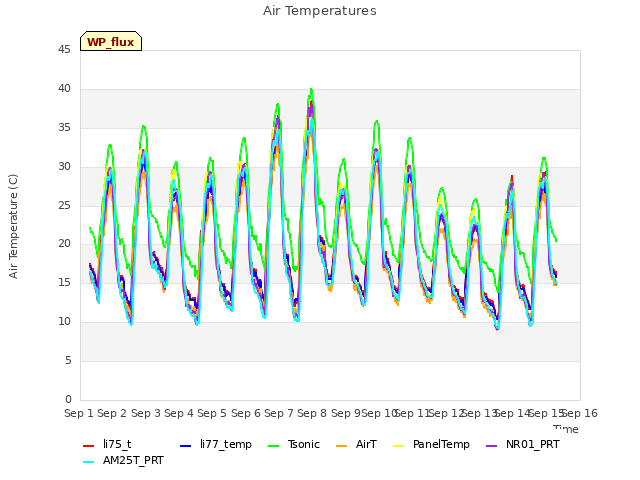This screenshot has height=480, width=640.
Task: Click the PanelTemp yellow legend swatch
Action: 398,445
